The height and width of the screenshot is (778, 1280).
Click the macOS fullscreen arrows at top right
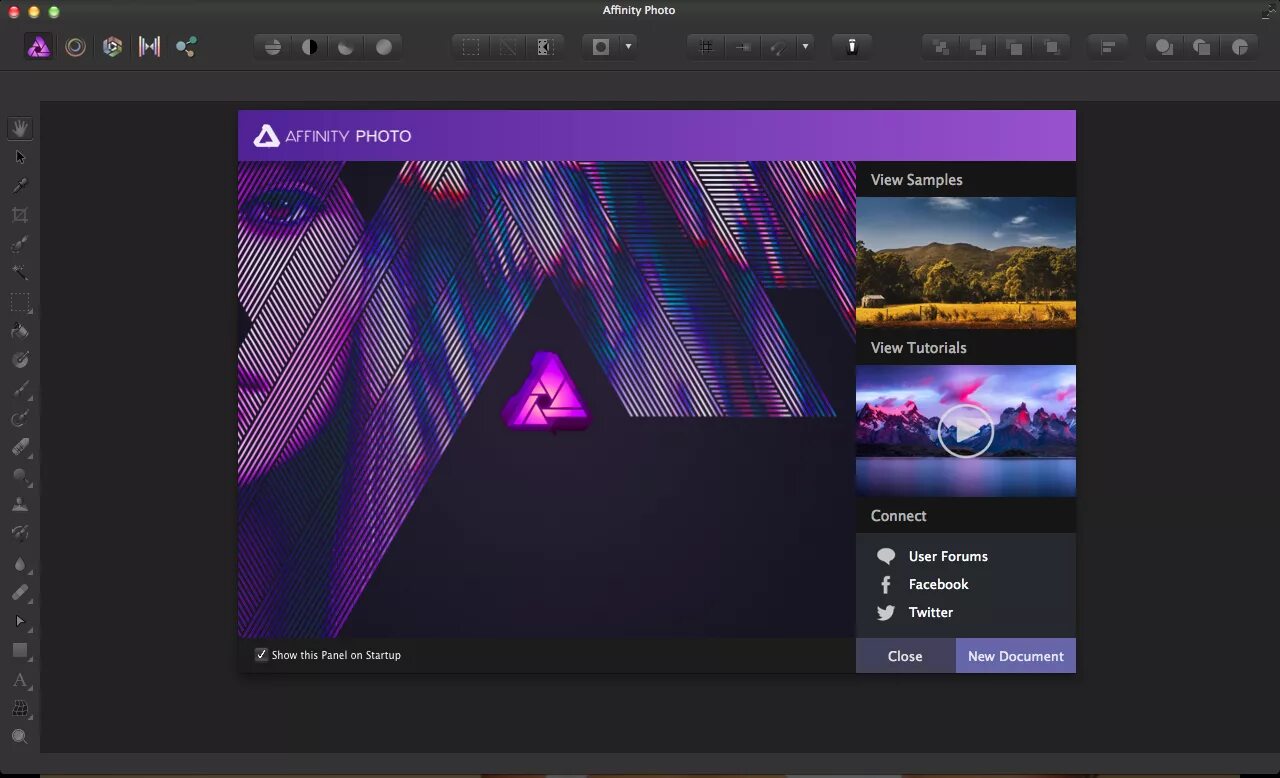pyautogui.click(x=1268, y=10)
